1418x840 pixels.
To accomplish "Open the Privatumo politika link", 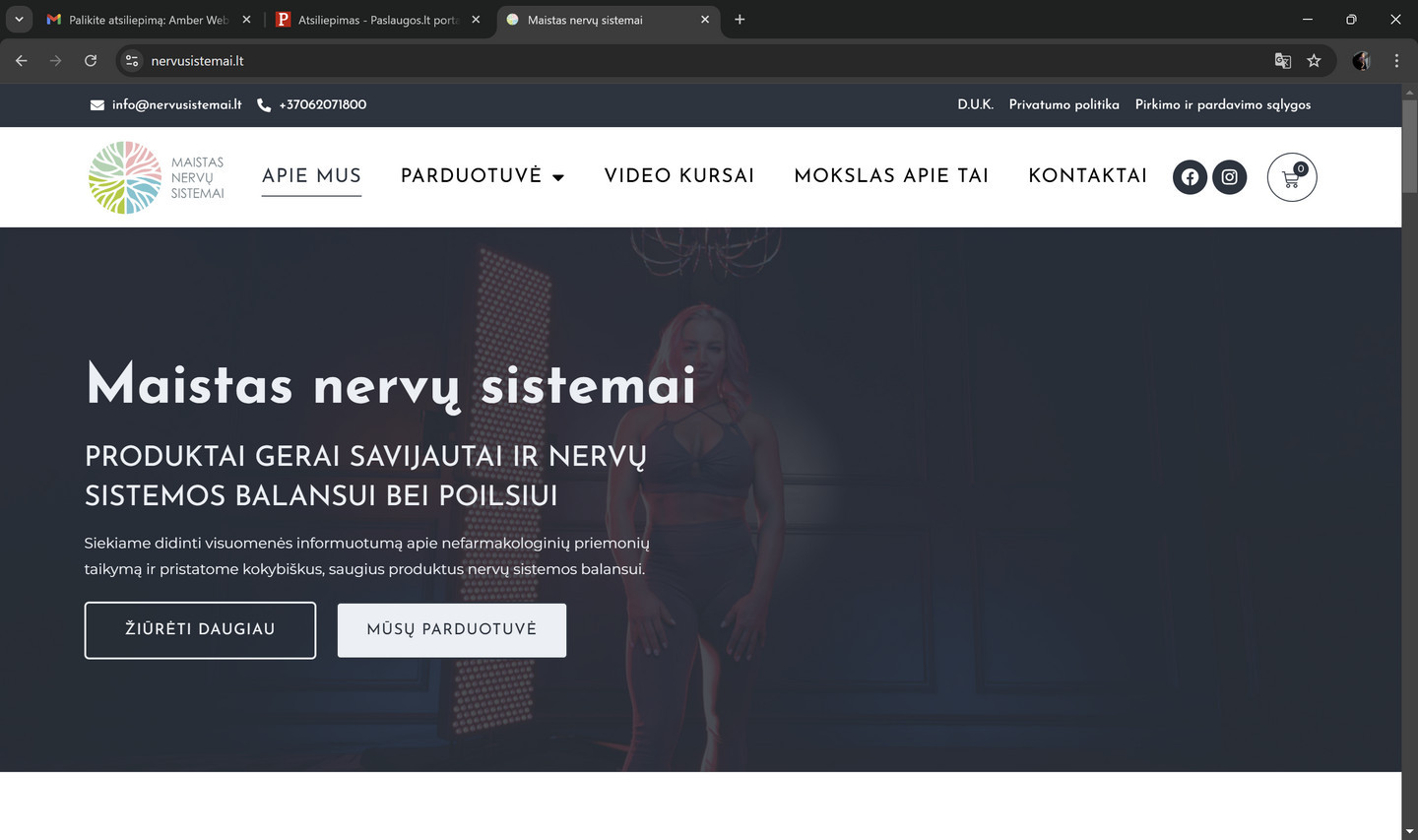I will point(1064,104).
